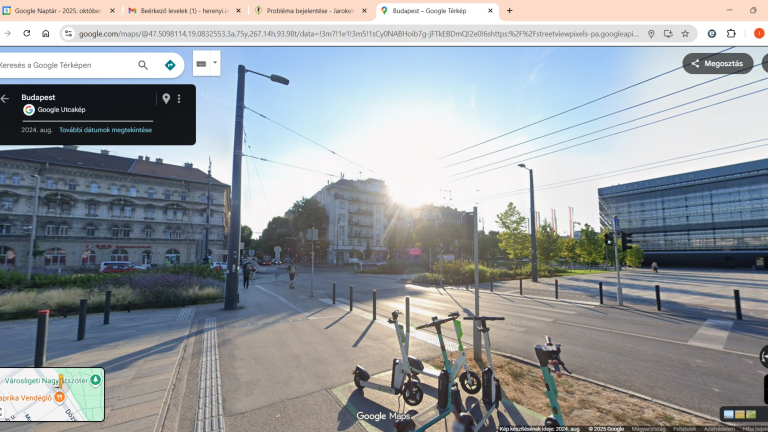Bookmark this page with the star icon
Viewport: 768px width, 432px height.
[685, 33]
